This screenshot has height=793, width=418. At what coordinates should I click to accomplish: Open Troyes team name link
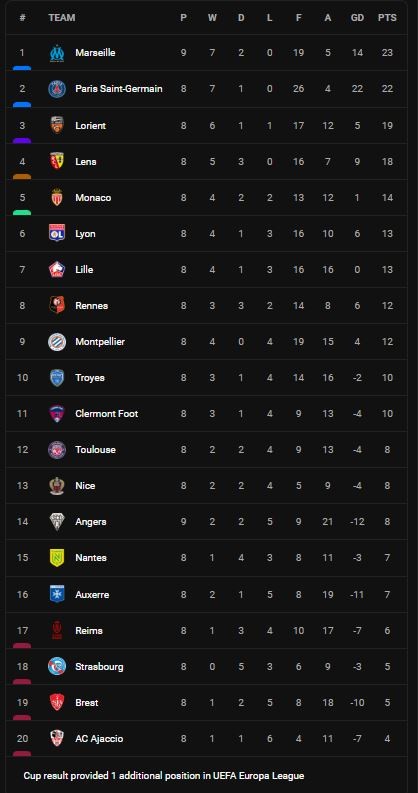90,378
